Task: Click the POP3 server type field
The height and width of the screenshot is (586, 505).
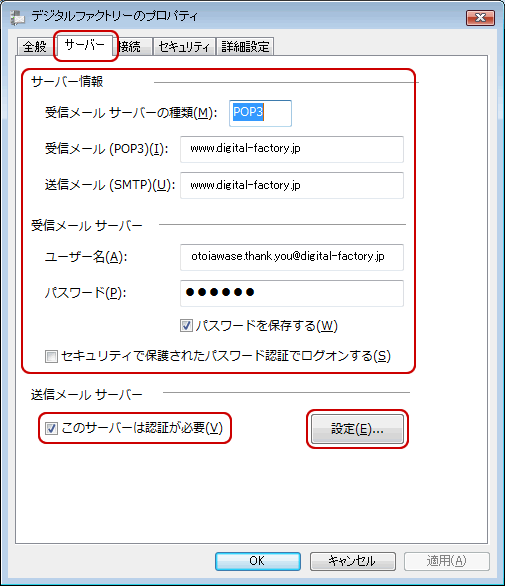Action: pos(260,113)
